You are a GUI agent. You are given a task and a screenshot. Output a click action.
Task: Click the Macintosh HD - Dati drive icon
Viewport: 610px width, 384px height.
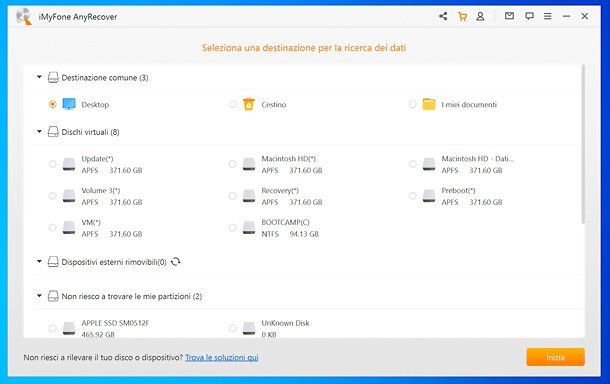(429, 164)
